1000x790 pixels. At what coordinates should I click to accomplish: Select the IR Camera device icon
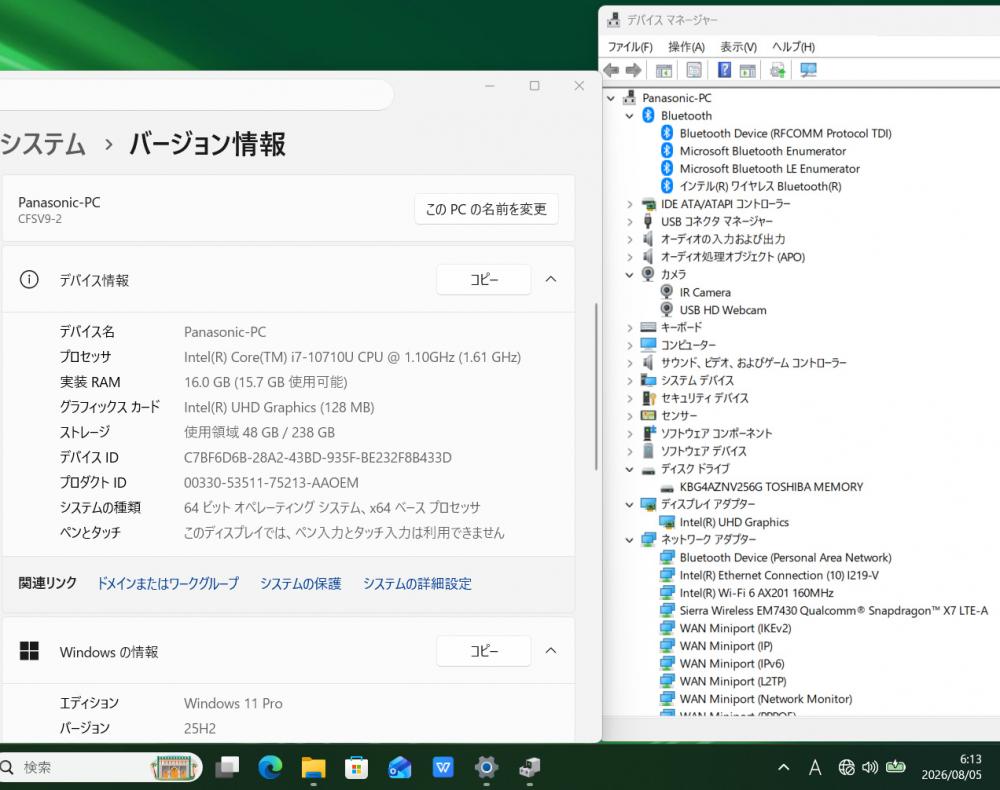[666, 292]
